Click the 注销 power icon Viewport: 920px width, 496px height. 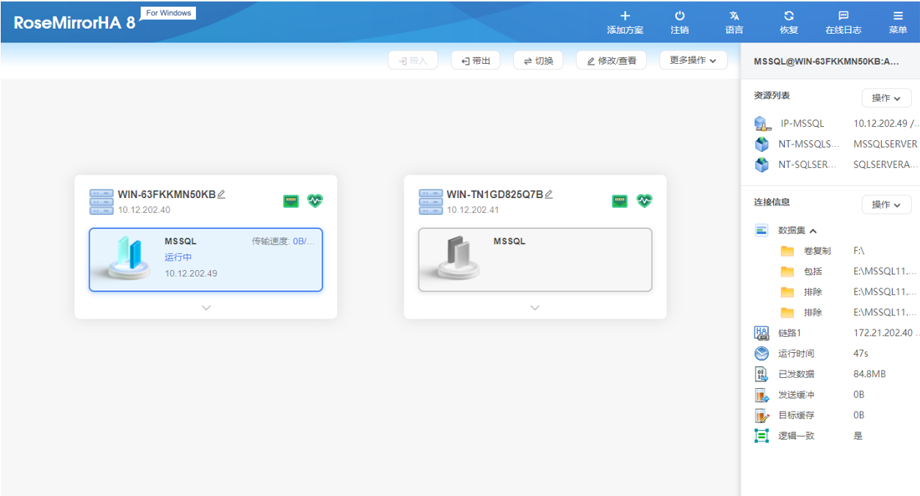[679, 16]
